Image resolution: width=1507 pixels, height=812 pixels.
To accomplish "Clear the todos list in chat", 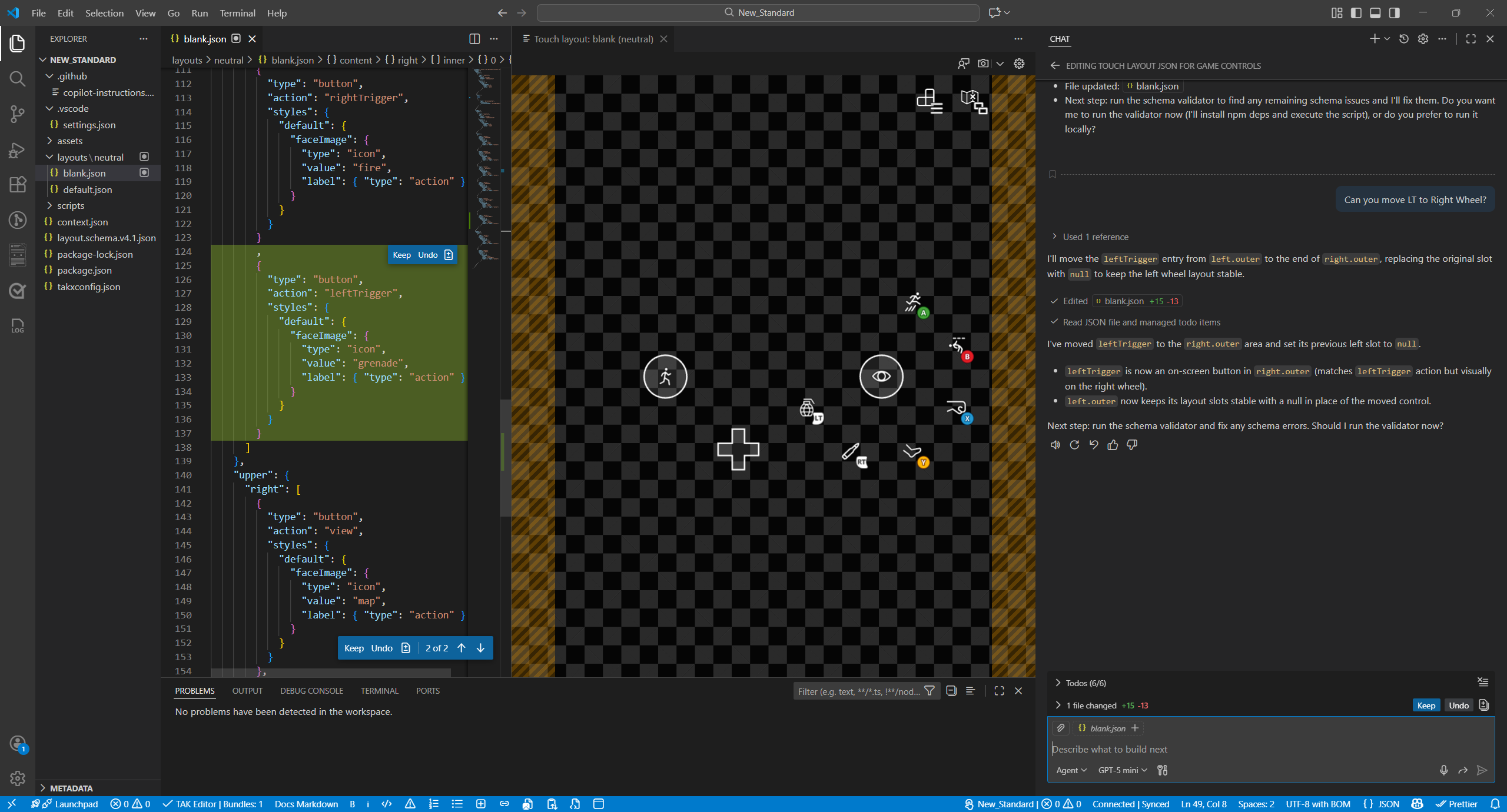I will pos(1483,682).
